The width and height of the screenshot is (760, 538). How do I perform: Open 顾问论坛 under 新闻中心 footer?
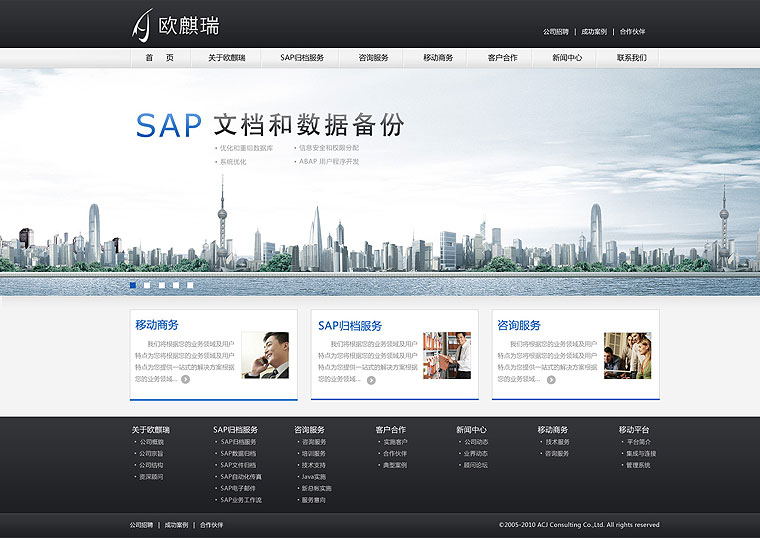[x=475, y=465]
